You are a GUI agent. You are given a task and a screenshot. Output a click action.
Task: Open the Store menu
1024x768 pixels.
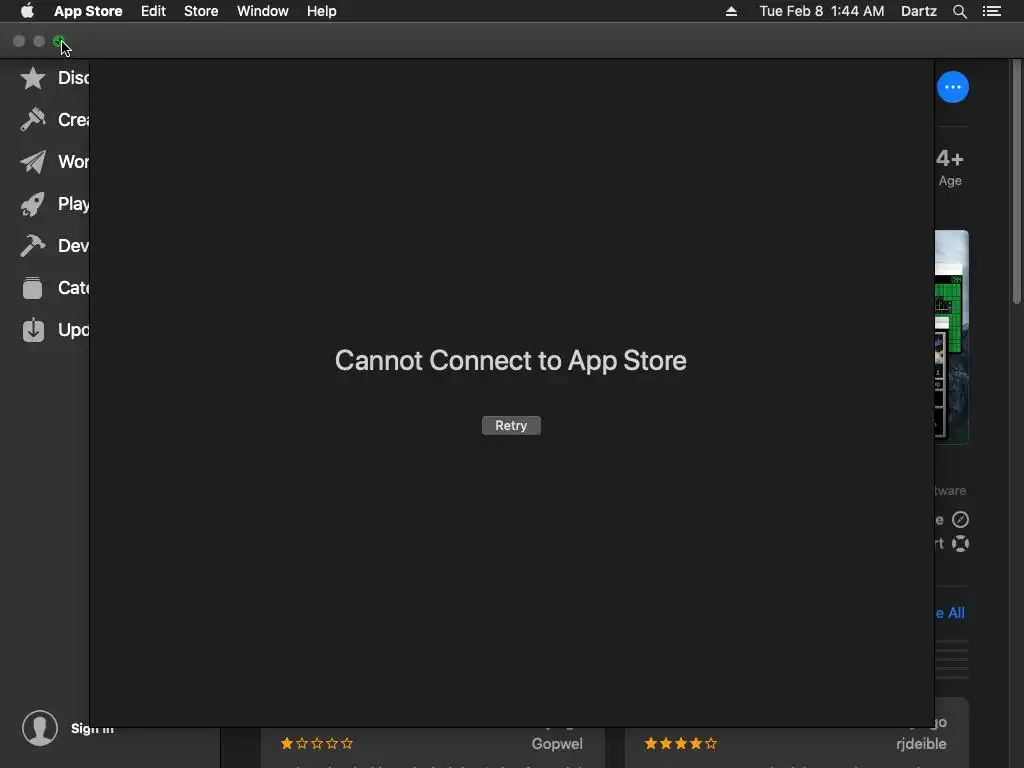coord(201,11)
